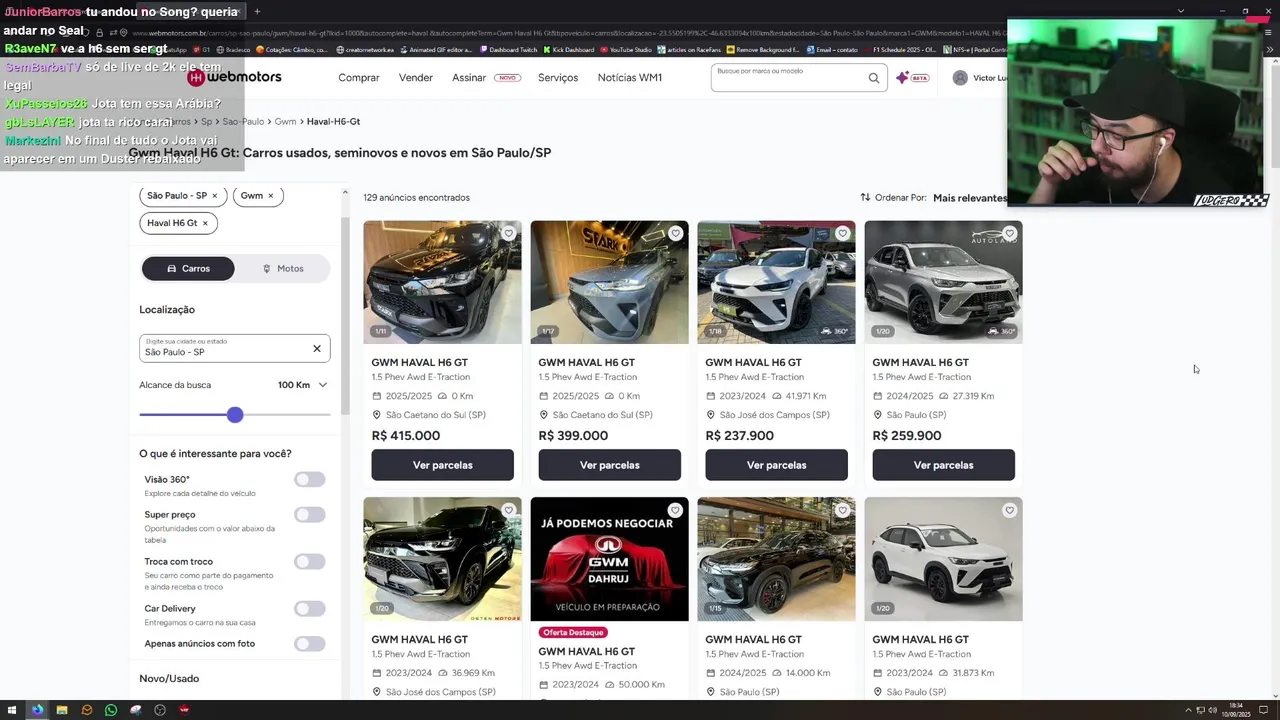This screenshot has height=720, width=1280.
Task: Open the Comprar menu
Action: tap(359, 78)
